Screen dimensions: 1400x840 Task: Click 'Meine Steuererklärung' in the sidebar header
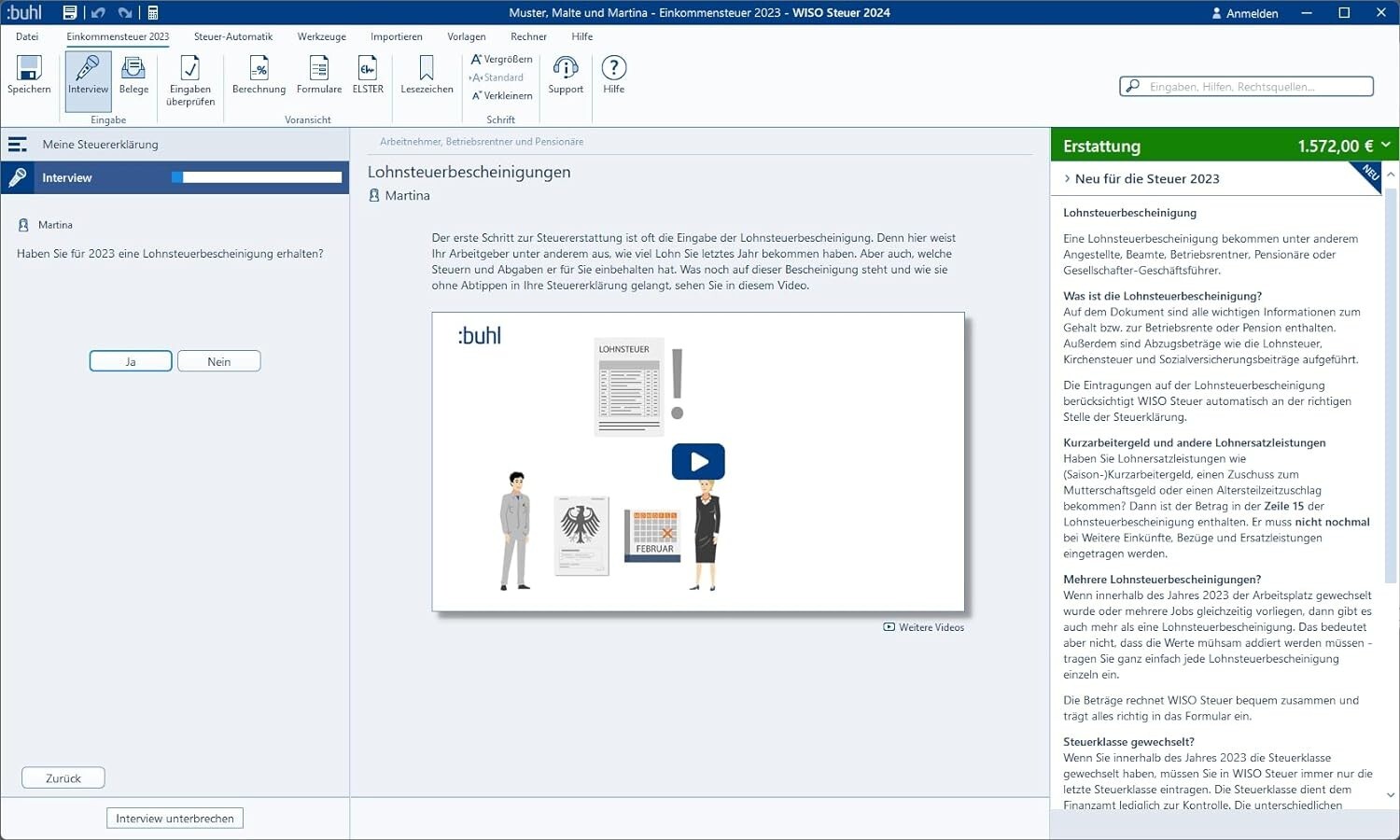coord(100,145)
